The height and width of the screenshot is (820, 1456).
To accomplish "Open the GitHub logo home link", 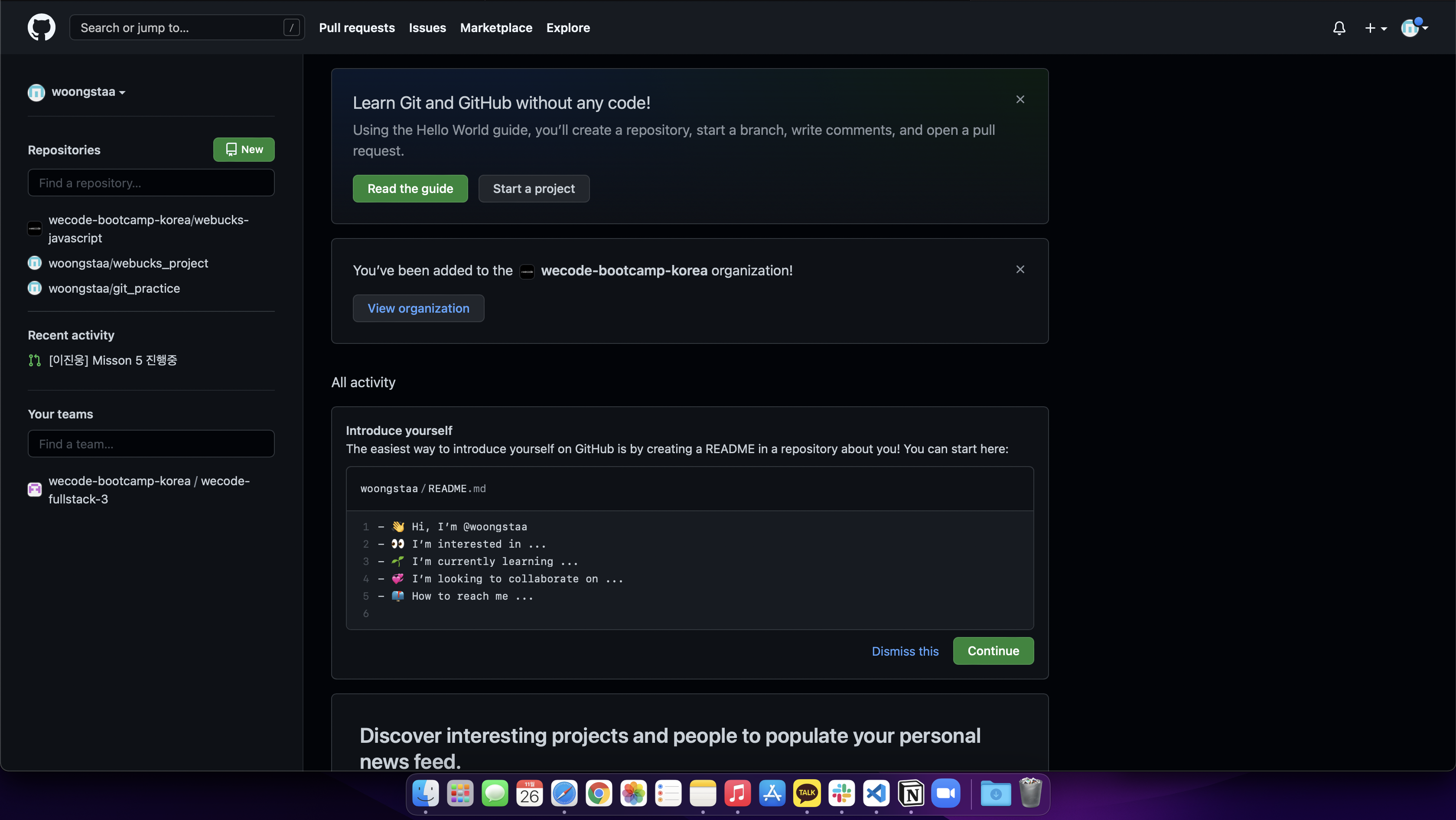I will [x=41, y=27].
